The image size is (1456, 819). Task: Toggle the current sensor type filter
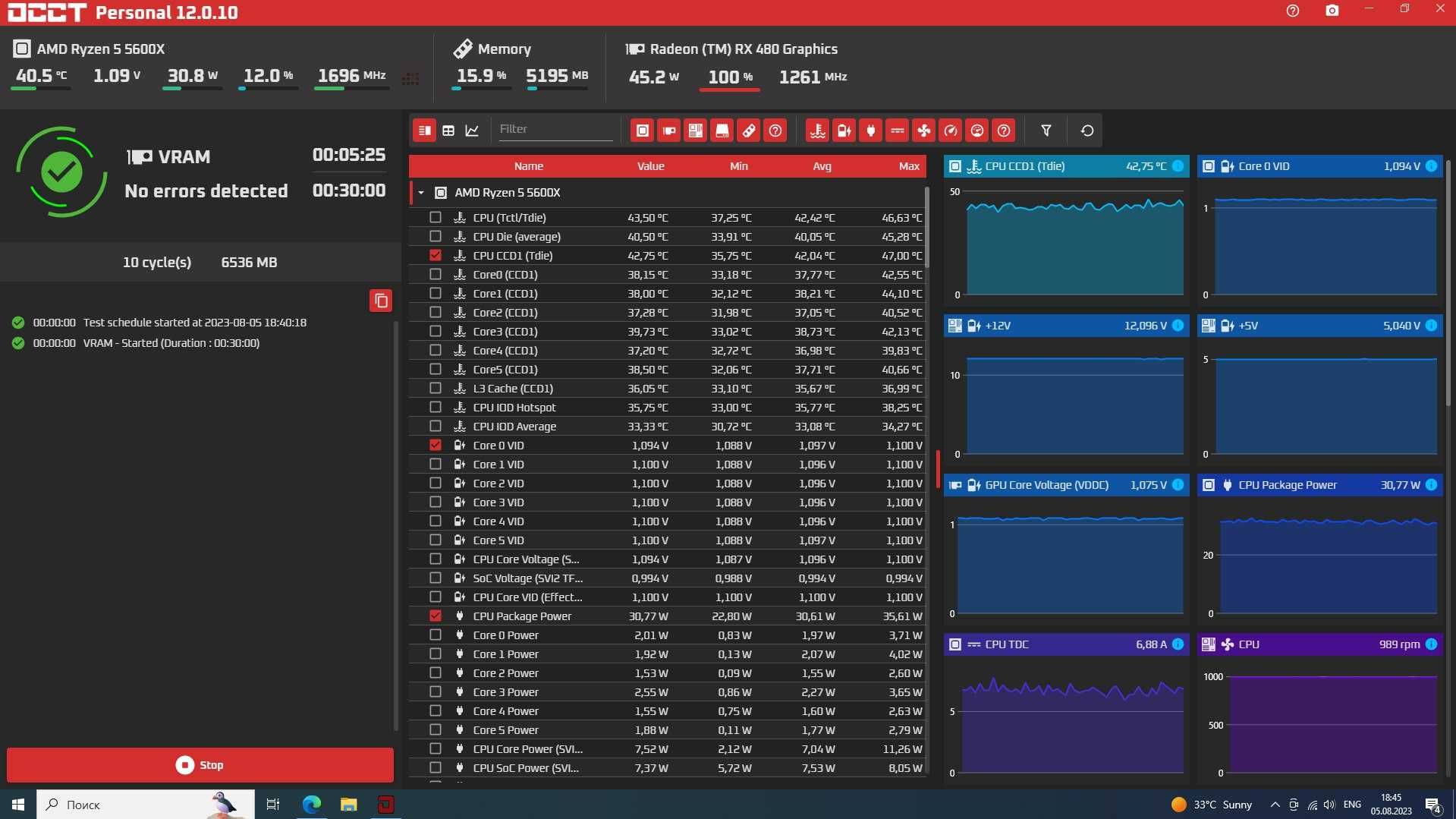click(x=898, y=131)
